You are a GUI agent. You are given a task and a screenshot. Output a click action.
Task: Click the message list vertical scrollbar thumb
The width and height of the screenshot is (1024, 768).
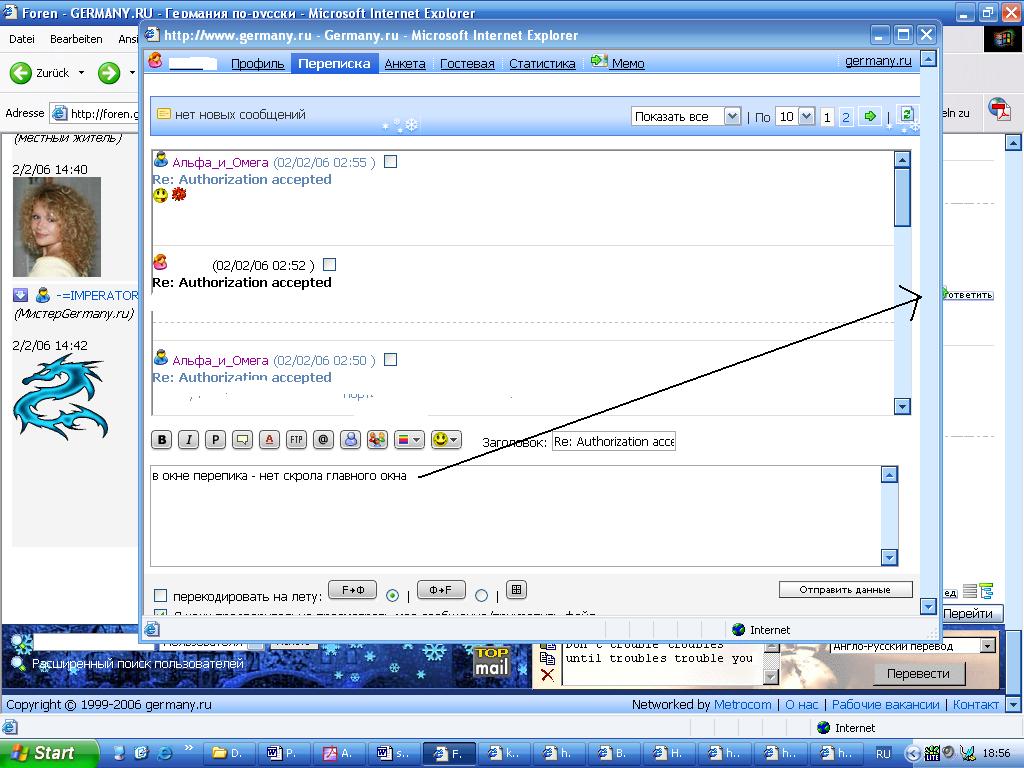tap(902, 197)
